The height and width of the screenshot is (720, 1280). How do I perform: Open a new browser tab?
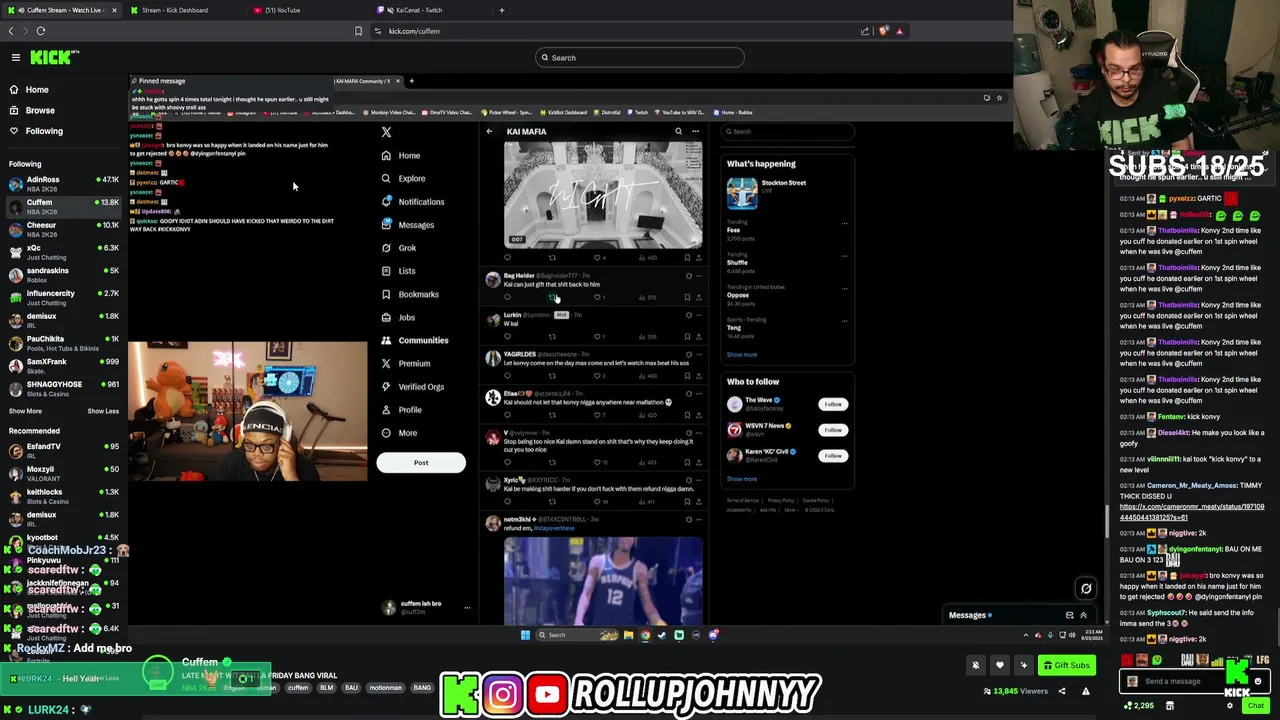[502, 10]
